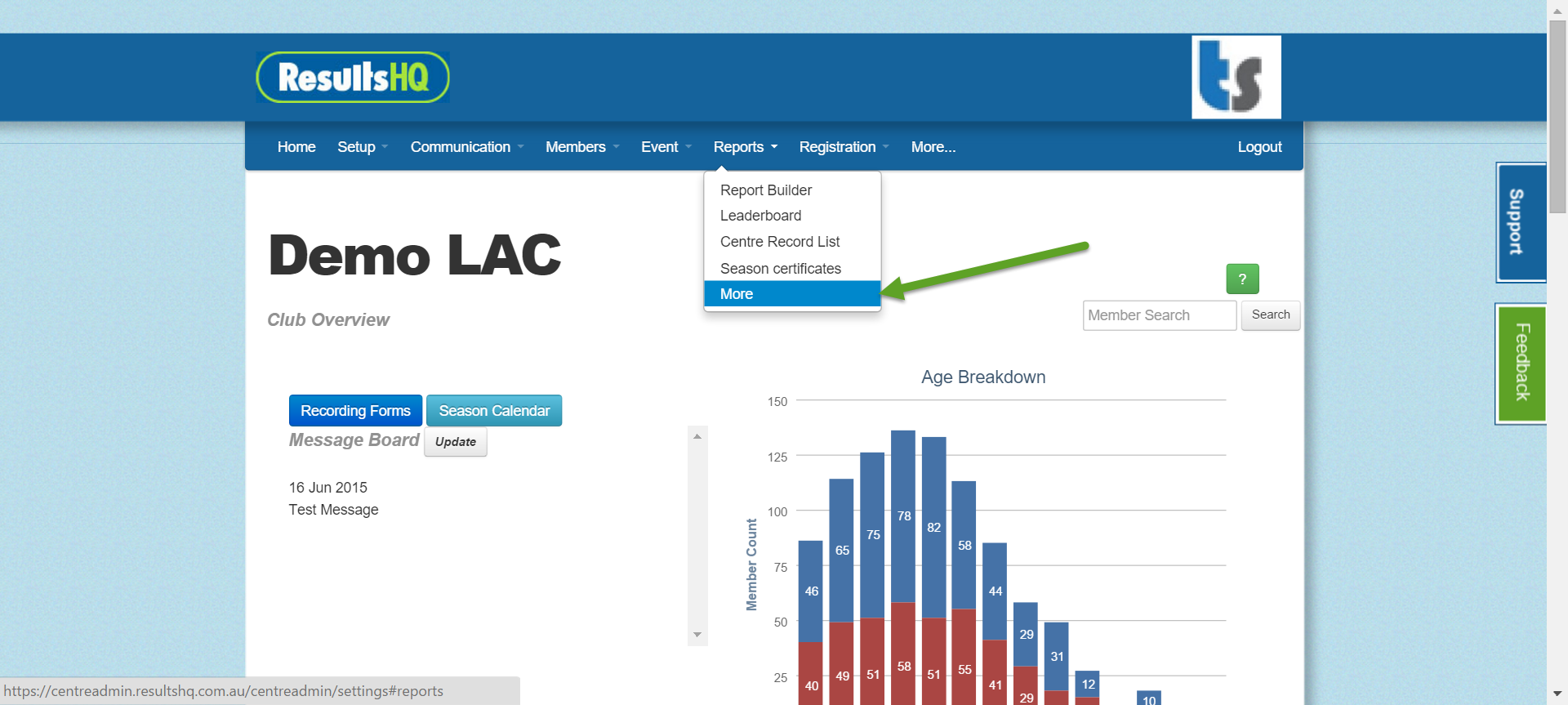1568x705 pixels.
Task: Click the 16 Jun 2015 date
Action: (x=328, y=488)
